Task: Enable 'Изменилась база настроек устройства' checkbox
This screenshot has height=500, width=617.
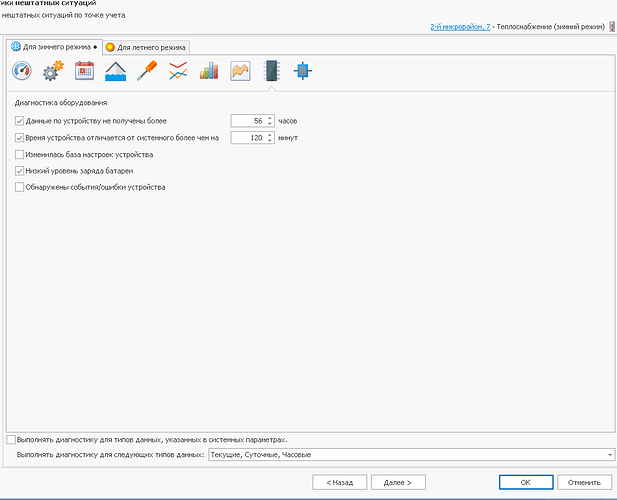Action: (x=20, y=154)
